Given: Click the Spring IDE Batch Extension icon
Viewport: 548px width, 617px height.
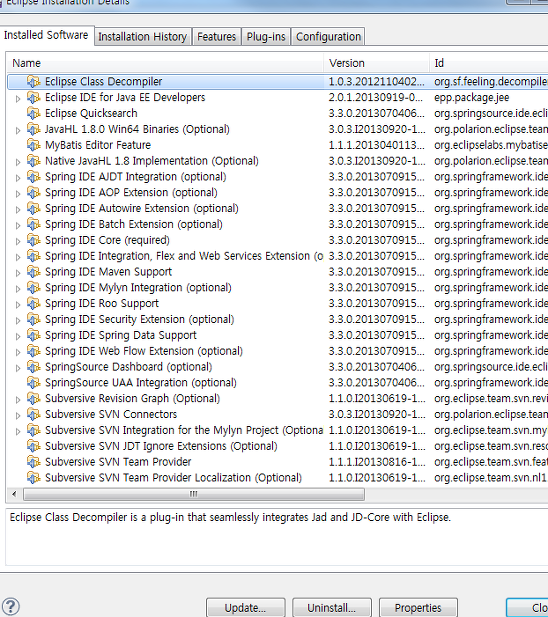Looking at the screenshot, I should 33,224.
